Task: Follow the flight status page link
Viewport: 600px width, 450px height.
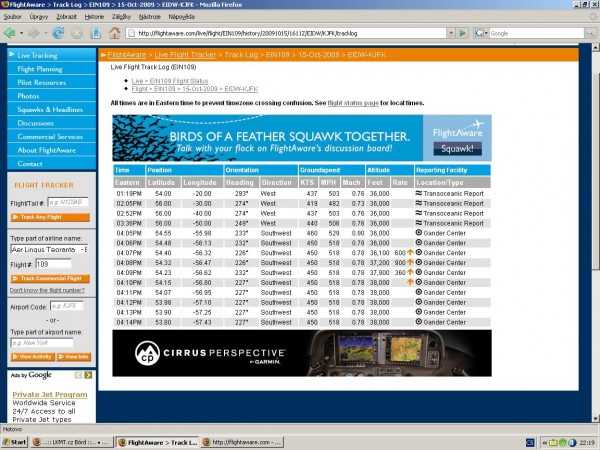Action: click(x=353, y=103)
